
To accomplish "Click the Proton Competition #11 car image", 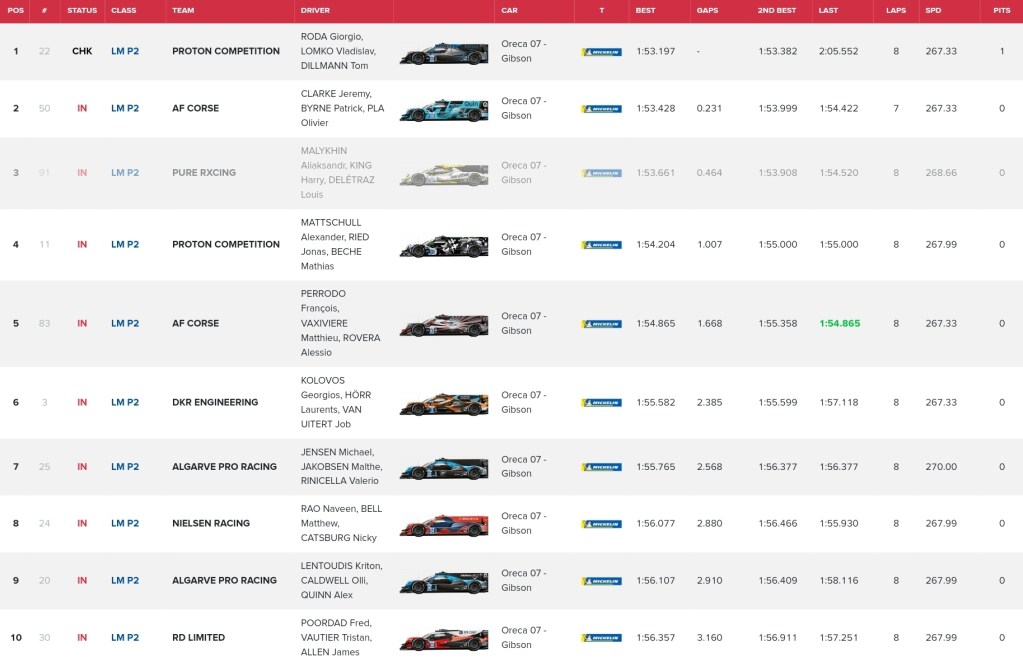I will (x=444, y=246).
